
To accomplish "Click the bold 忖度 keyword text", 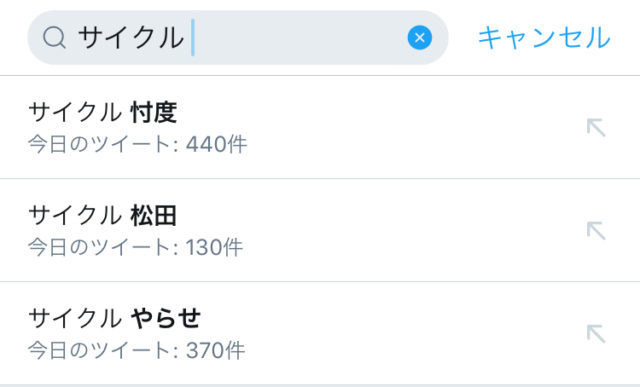I will pyautogui.click(x=154, y=112).
